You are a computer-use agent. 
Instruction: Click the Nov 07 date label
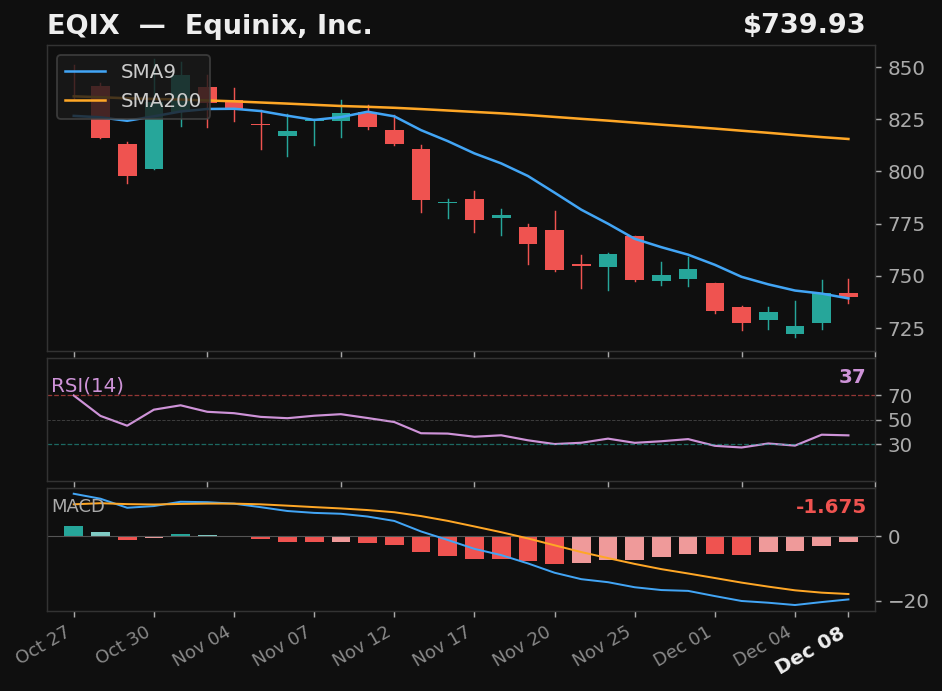pyautogui.click(x=281, y=645)
